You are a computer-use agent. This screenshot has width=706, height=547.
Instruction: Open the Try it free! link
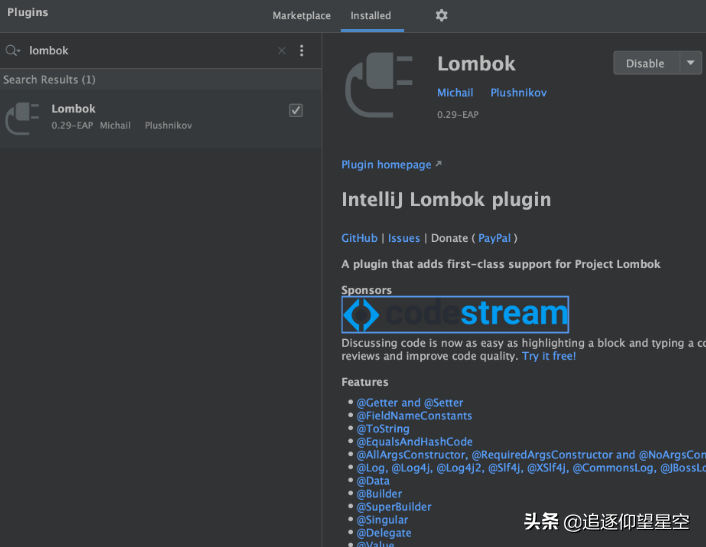tap(549, 356)
